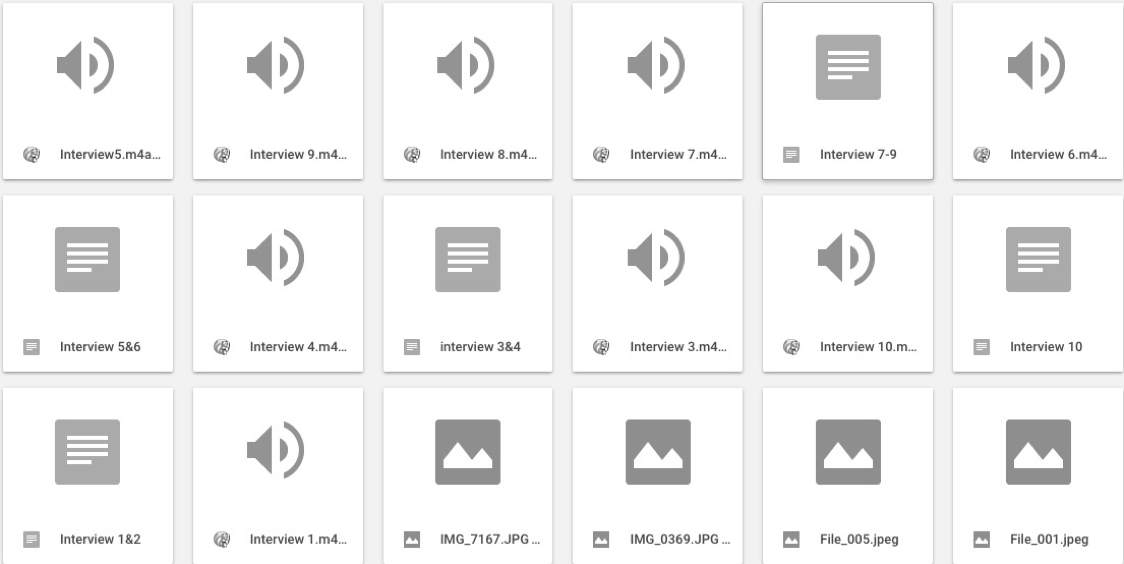
Task: Click the Interview 7.m4a file name
Action: 678,155
